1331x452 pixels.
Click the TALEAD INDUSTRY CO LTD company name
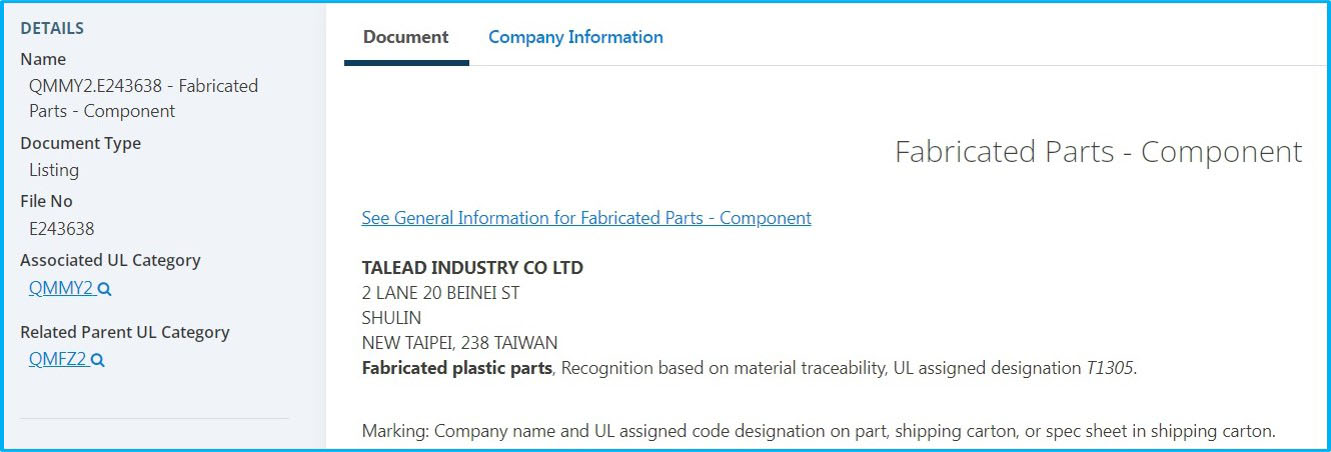(x=472, y=268)
